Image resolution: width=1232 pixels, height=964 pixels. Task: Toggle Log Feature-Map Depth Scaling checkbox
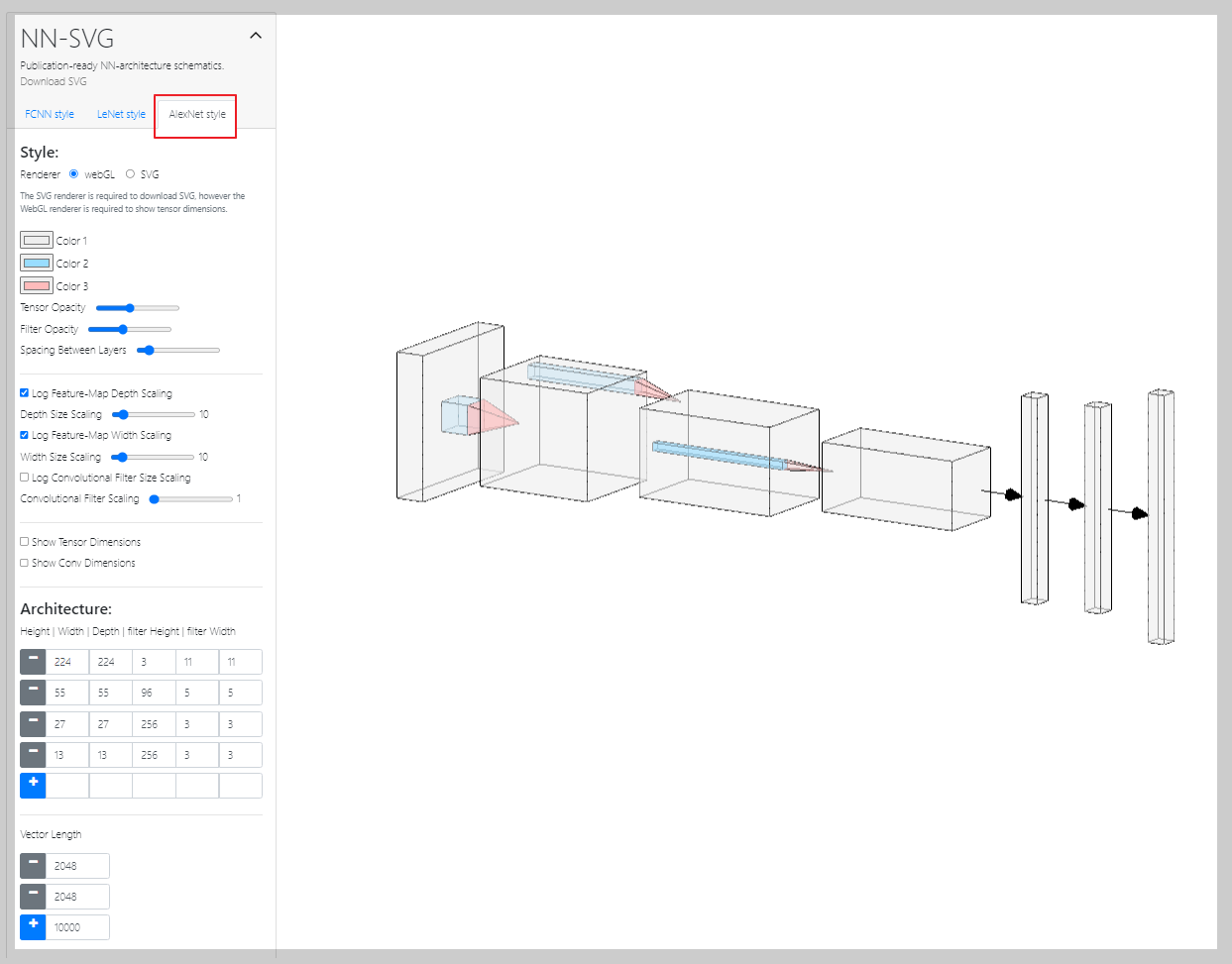click(25, 393)
